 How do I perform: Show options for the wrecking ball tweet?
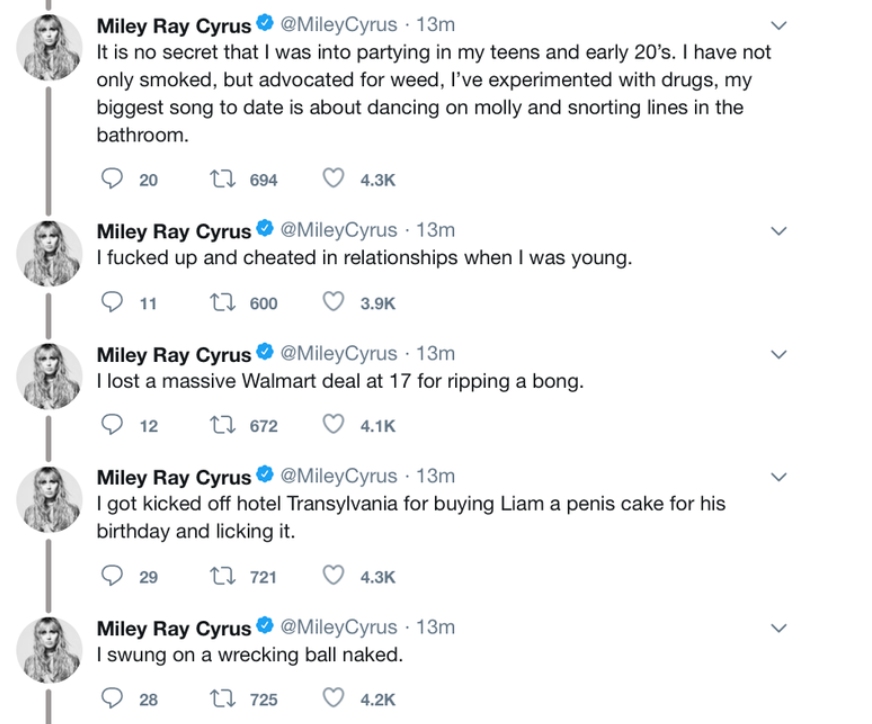click(780, 628)
